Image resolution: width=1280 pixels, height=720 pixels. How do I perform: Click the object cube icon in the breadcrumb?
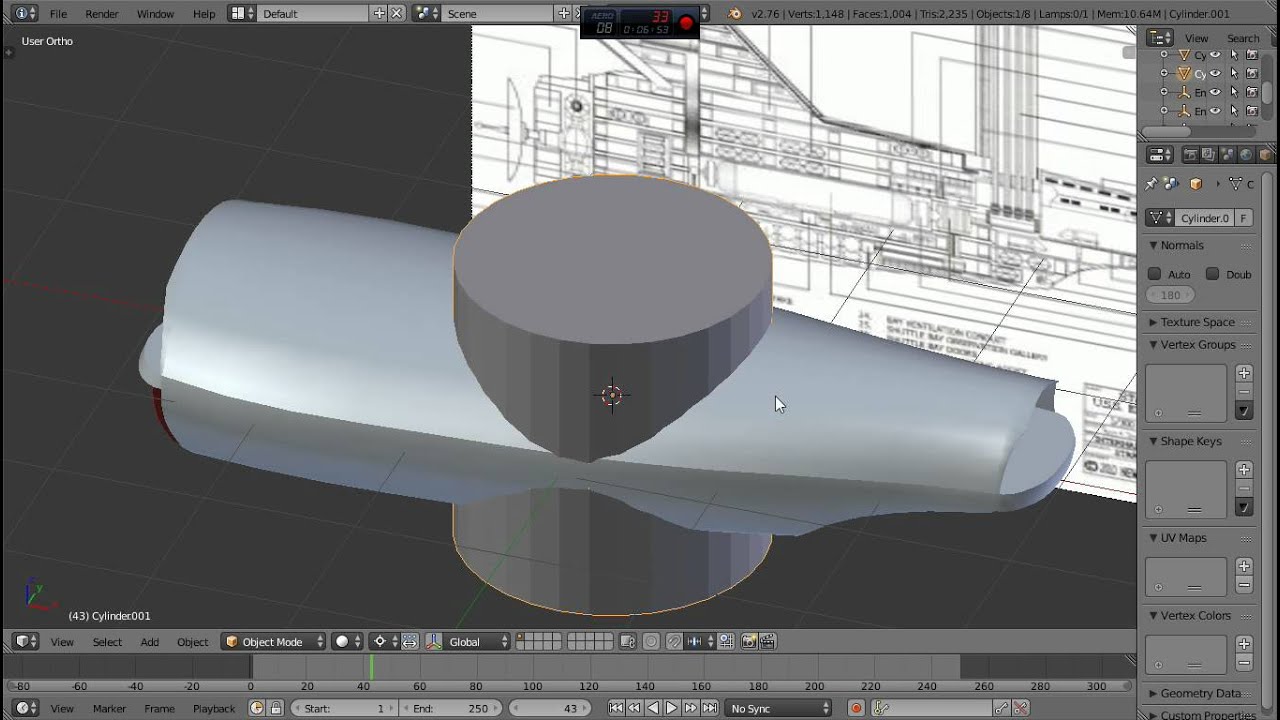[x=1195, y=184]
